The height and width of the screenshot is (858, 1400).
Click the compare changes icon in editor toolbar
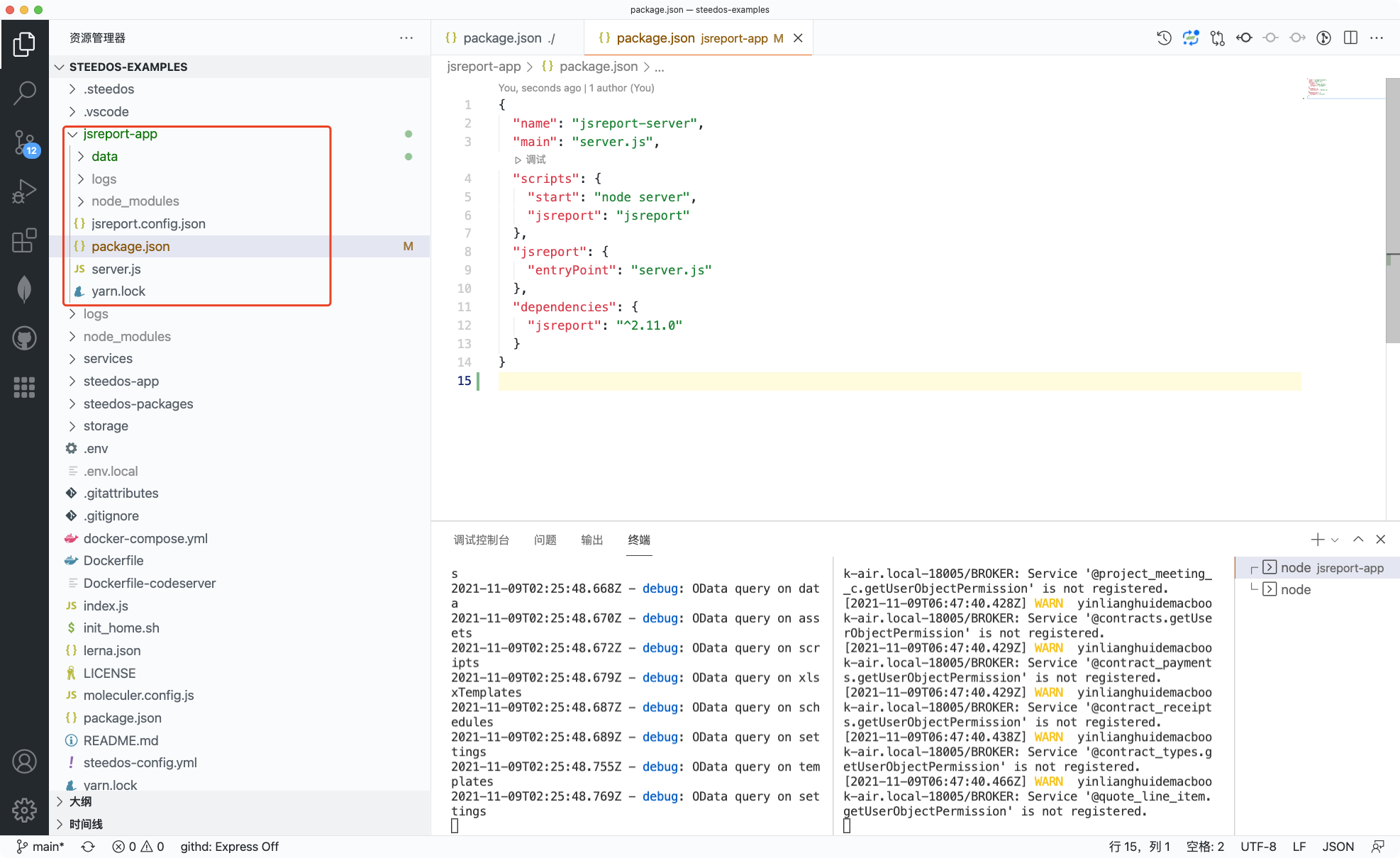tap(1218, 38)
